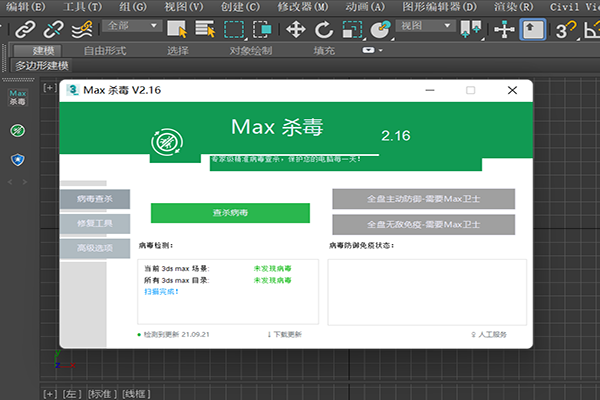Open the 工具(T) menu
Viewport: 600px width, 400px height.
[82, 7]
